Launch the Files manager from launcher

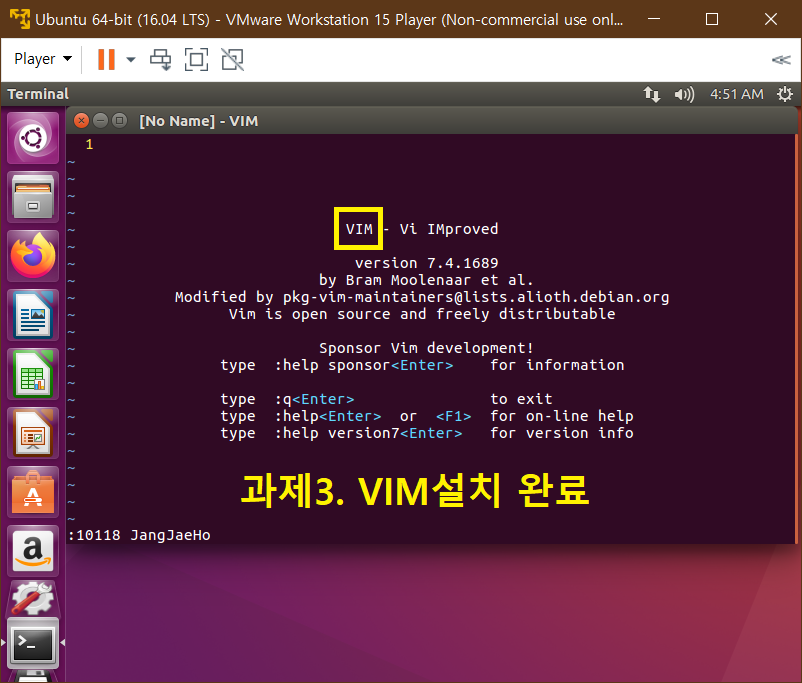coord(33,197)
